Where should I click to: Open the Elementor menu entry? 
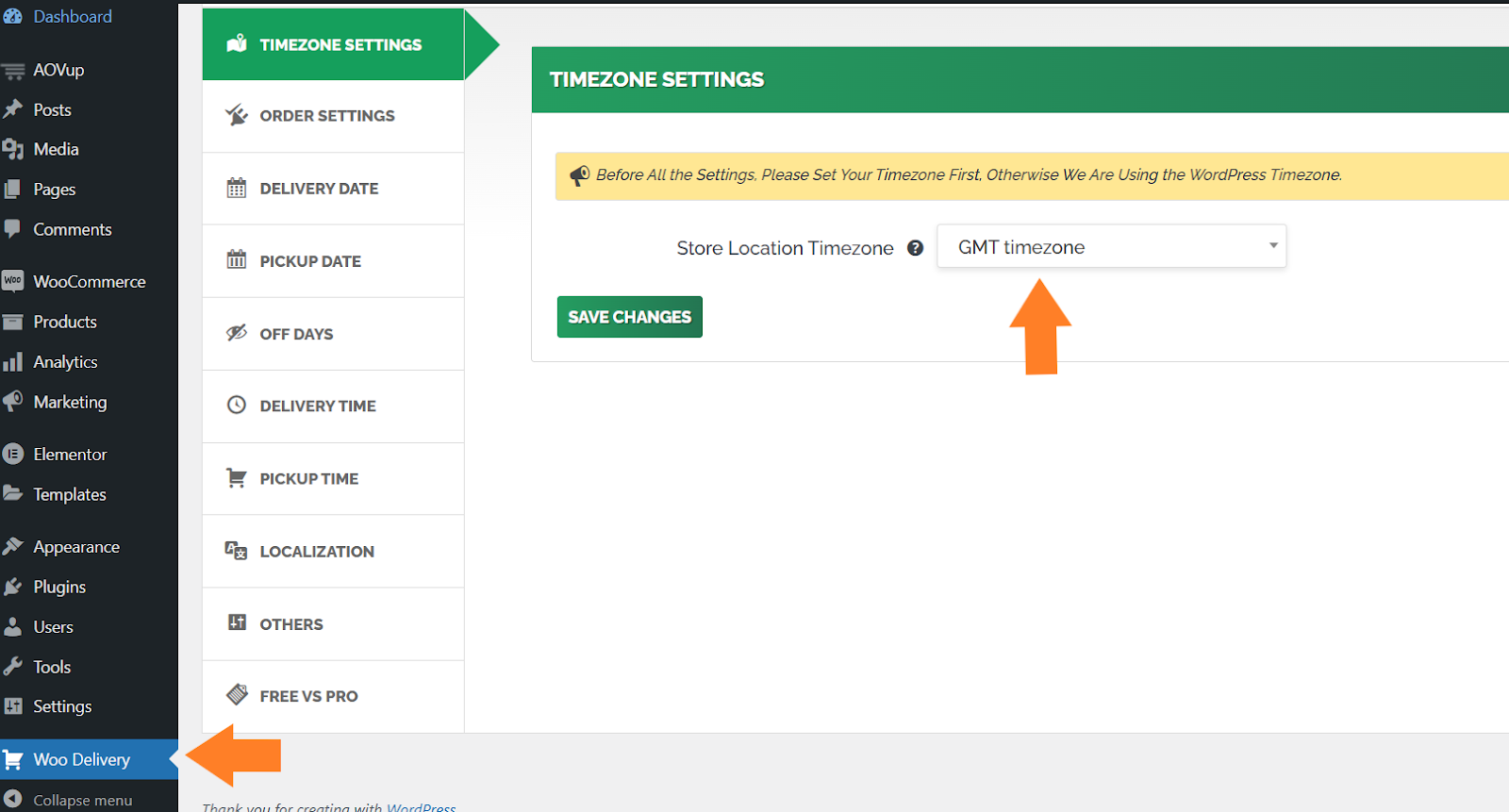tap(70, 454)
